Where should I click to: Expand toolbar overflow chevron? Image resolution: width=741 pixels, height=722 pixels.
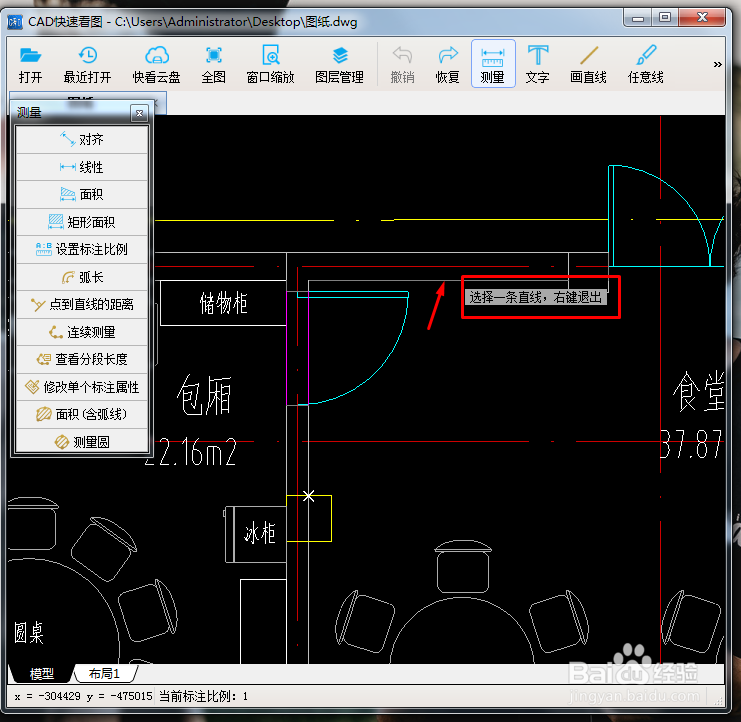[x=717, y=64]
